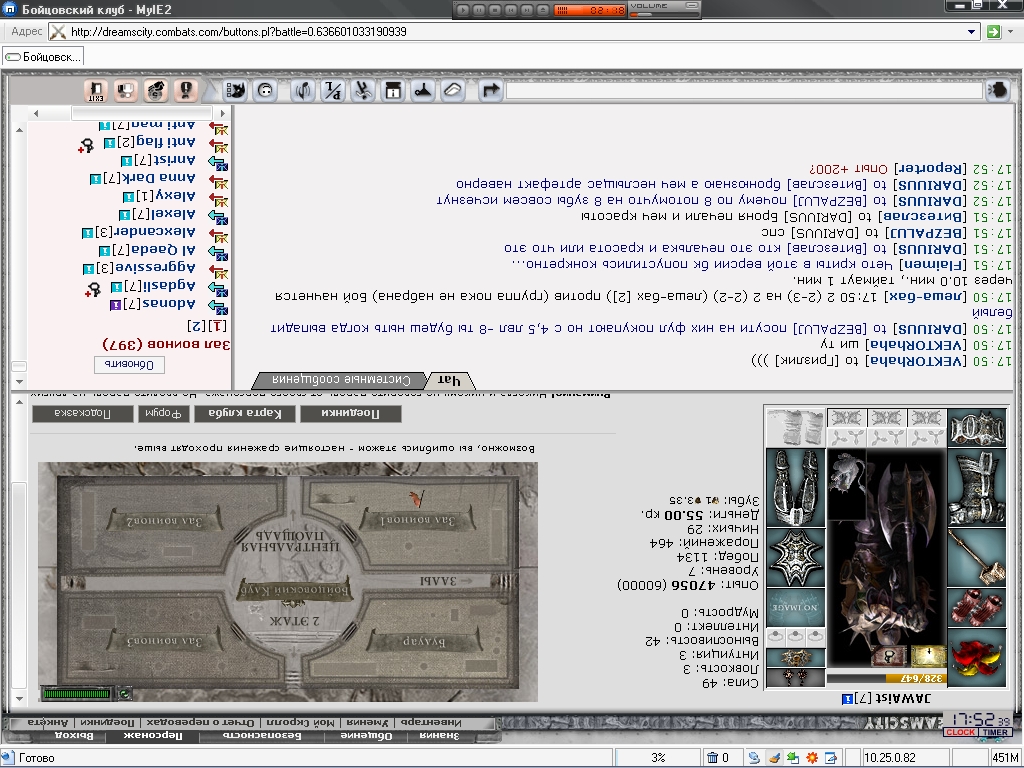Open the Безопасность bottom menu
Viewport: 1024px width, 768px height.
pos(262,735)
